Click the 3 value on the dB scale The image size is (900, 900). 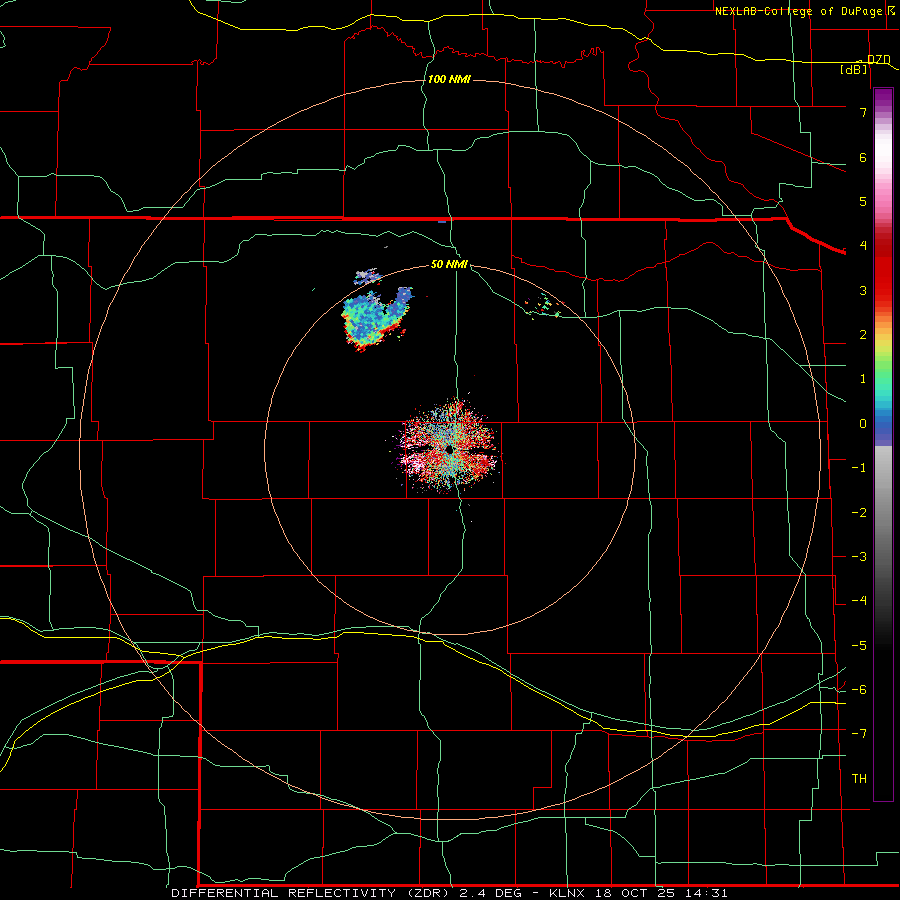(x=863, y=290)
